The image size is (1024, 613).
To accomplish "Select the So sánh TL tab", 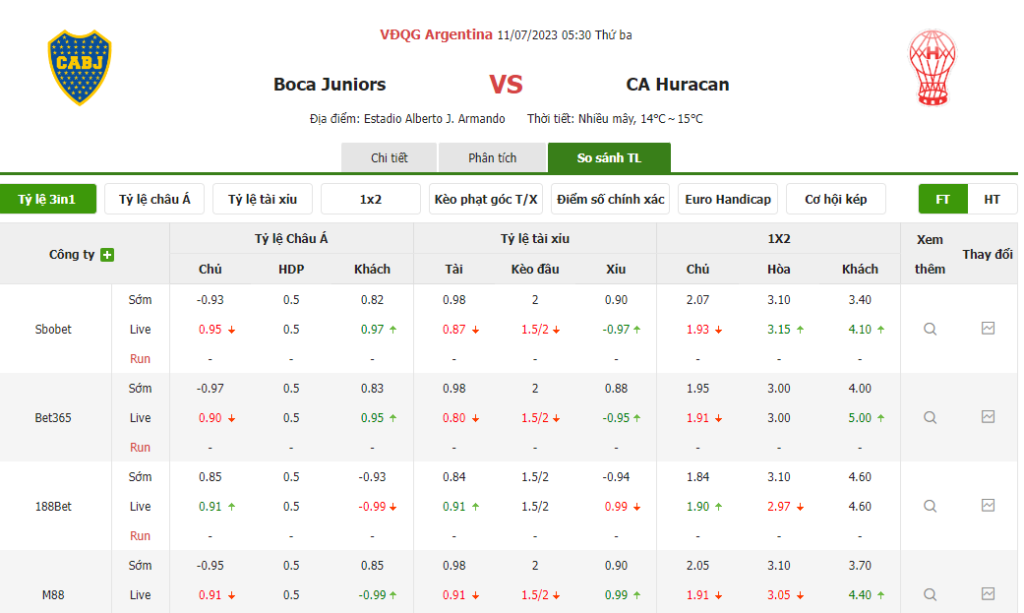I will click(x=609, y=158).
